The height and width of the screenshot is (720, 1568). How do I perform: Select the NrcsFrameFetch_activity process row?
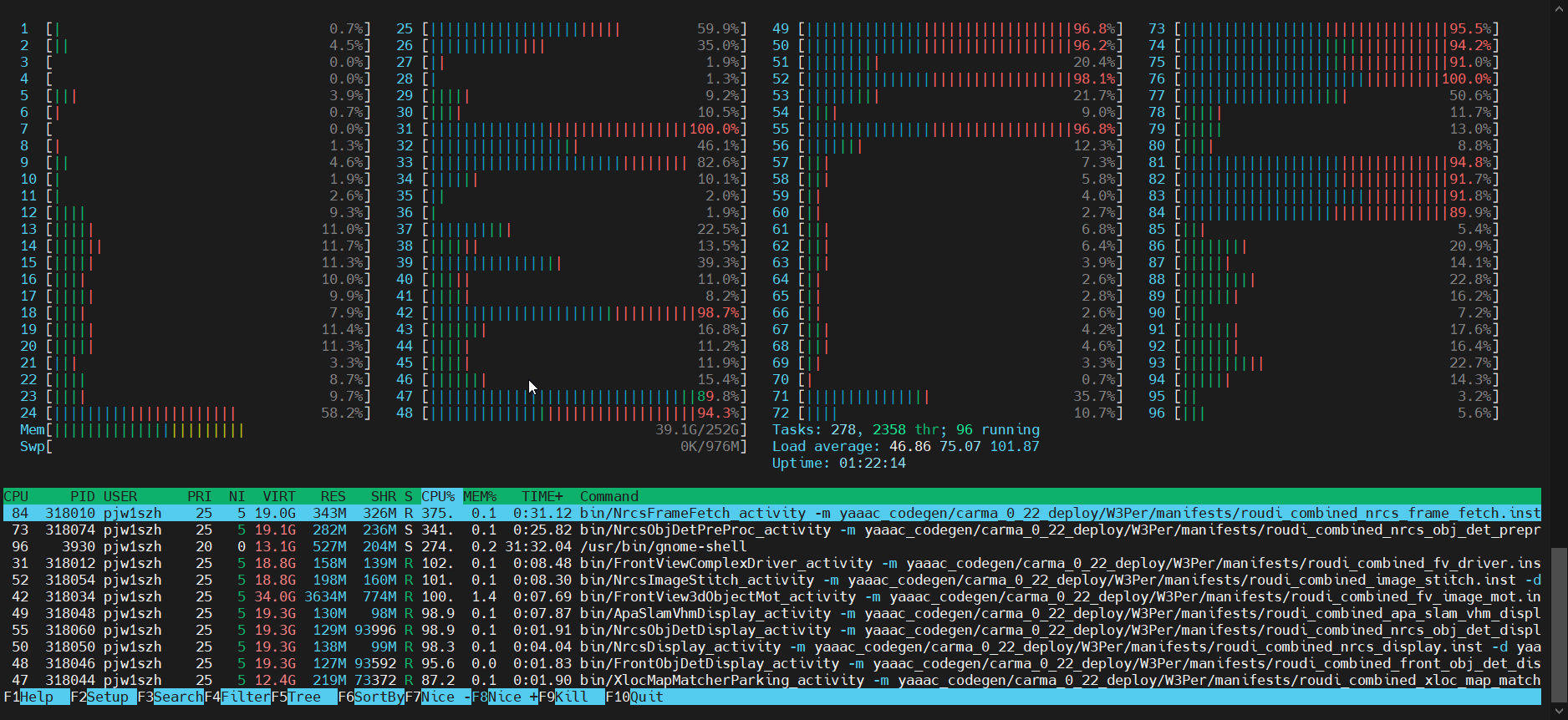(772, 513)
